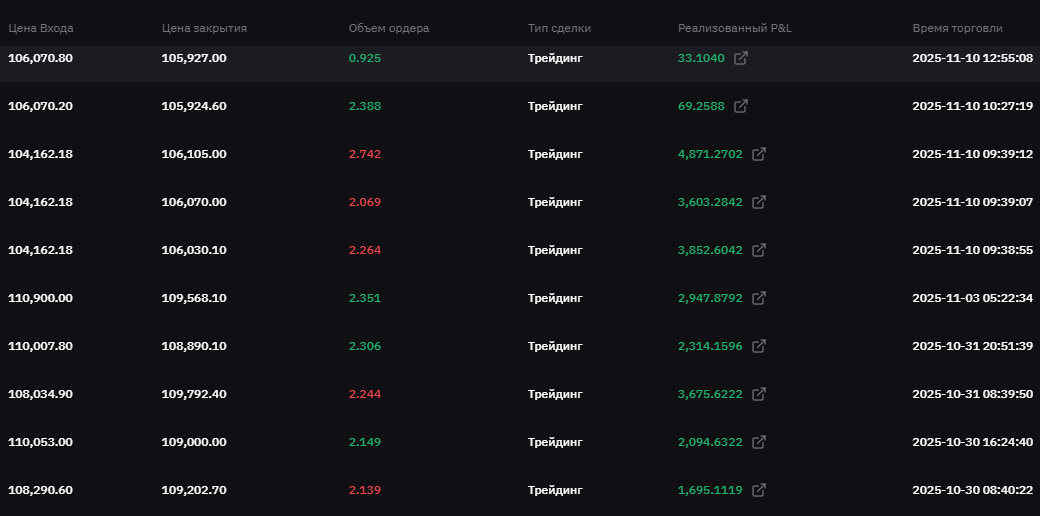Open share icon beside 2,314.1596 P&L
The image size is (1040, 516).
(759, 346)
